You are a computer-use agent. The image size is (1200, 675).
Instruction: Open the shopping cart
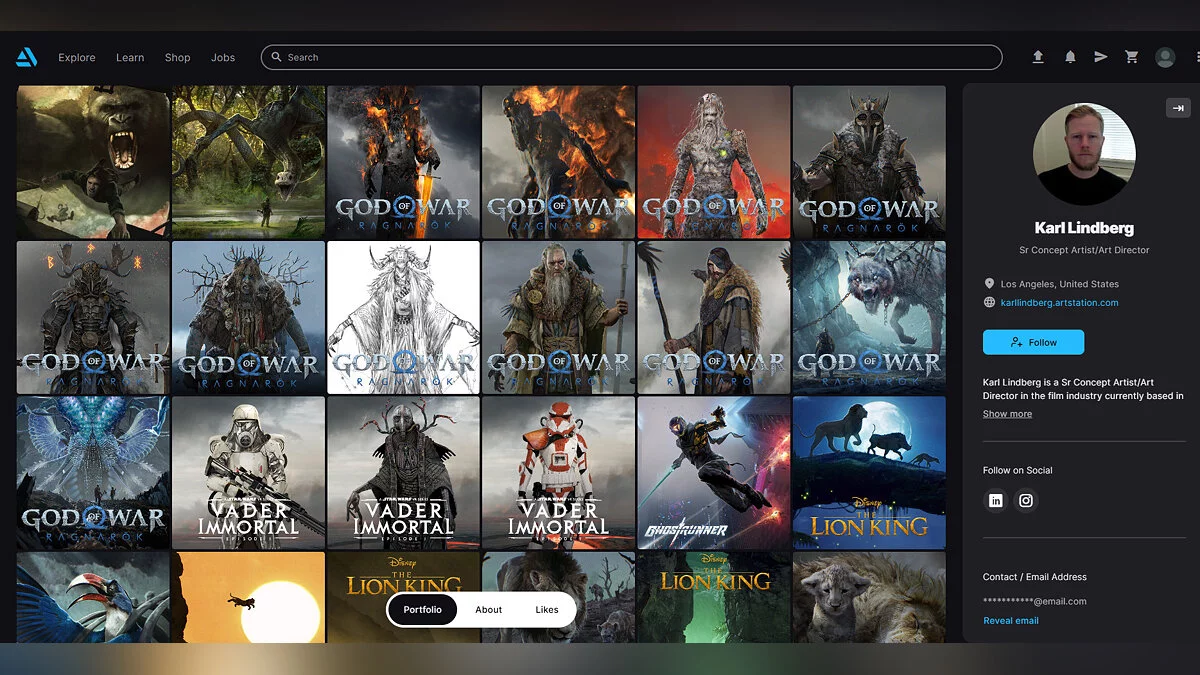[1132, 57]
